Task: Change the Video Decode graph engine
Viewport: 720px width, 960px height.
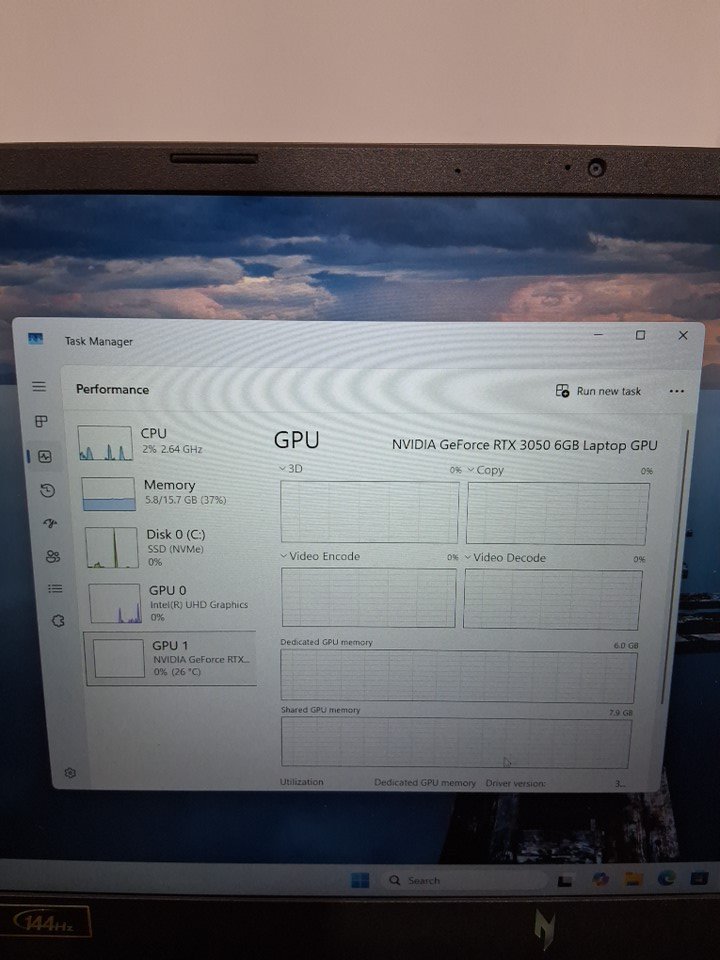Action: [510, 558]
